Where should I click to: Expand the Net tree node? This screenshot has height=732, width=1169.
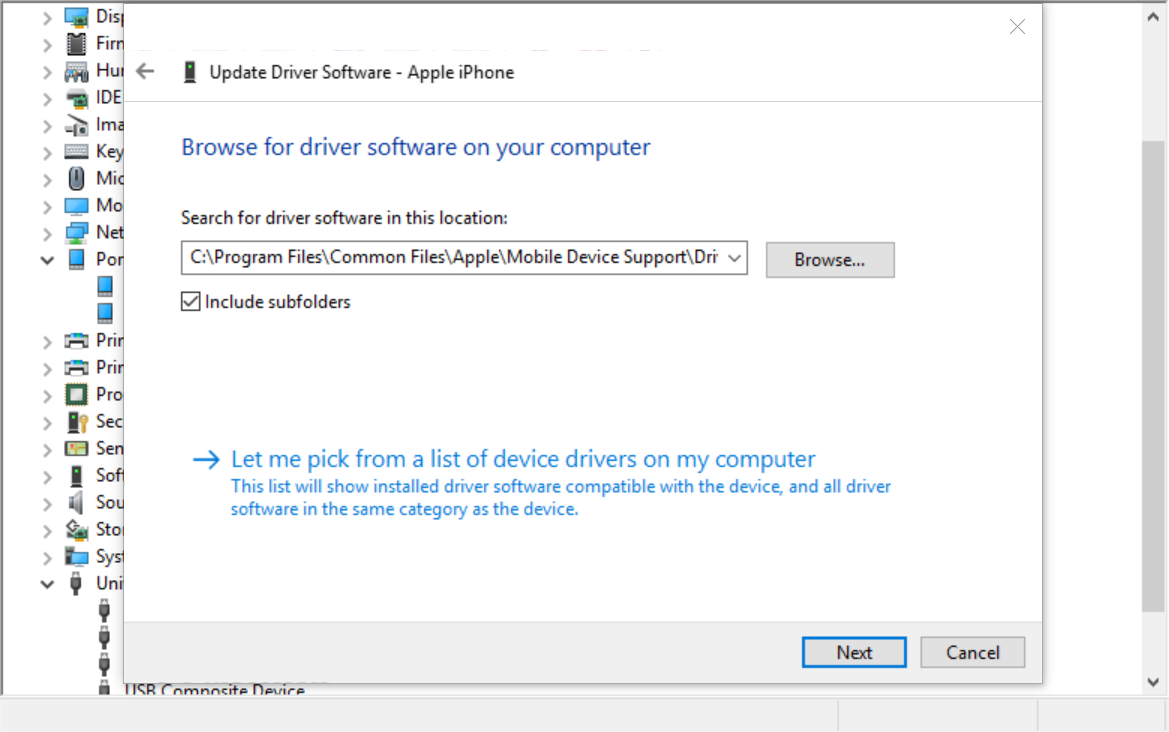(x=47, y=233)
